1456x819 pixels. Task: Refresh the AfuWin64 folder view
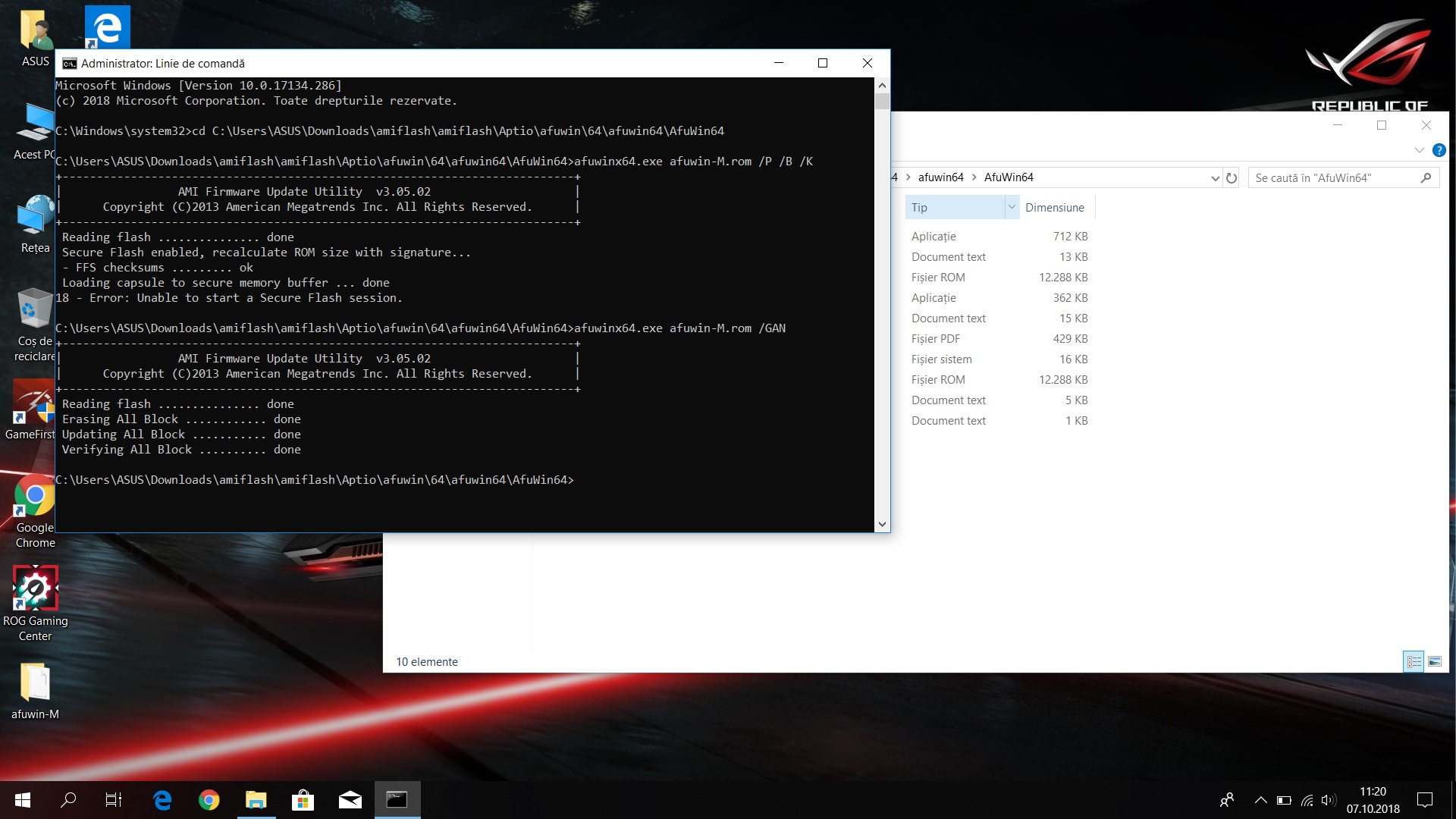point(1232,178)
